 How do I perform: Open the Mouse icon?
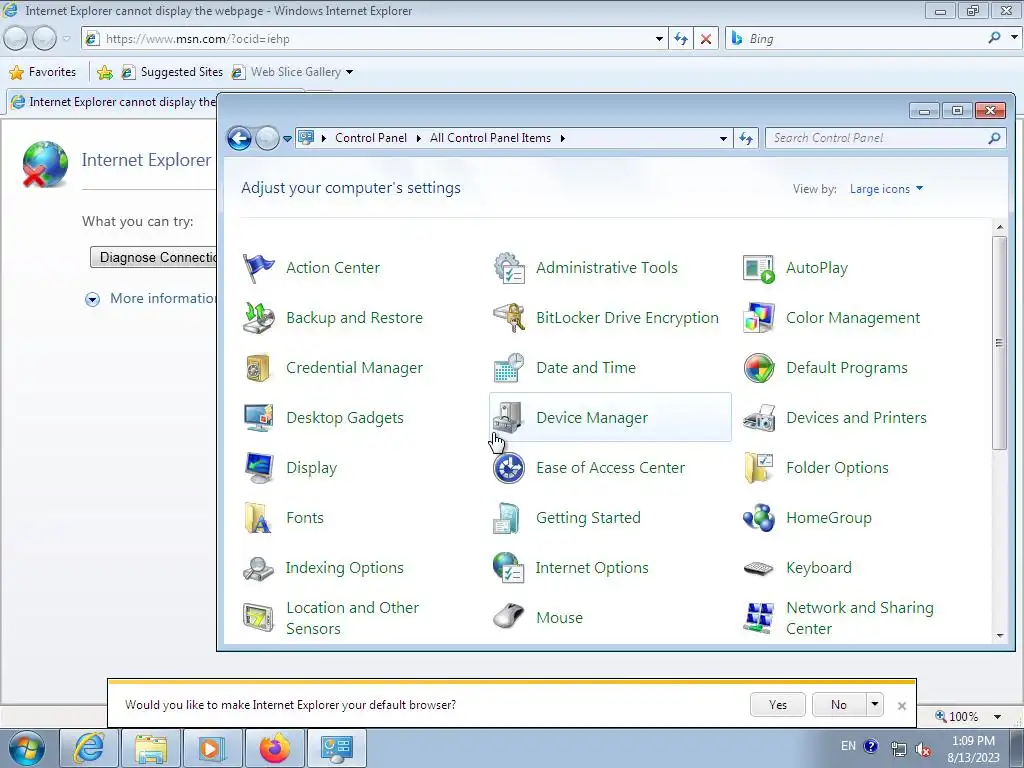[509, 618]
